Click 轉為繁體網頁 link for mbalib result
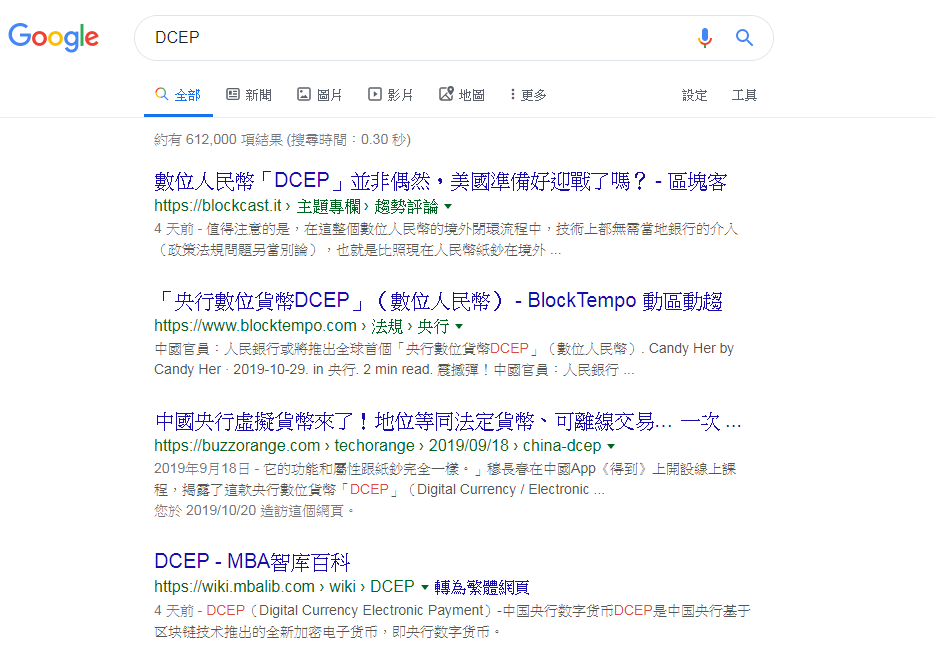935x645 pixels. (x=482, y=587)
